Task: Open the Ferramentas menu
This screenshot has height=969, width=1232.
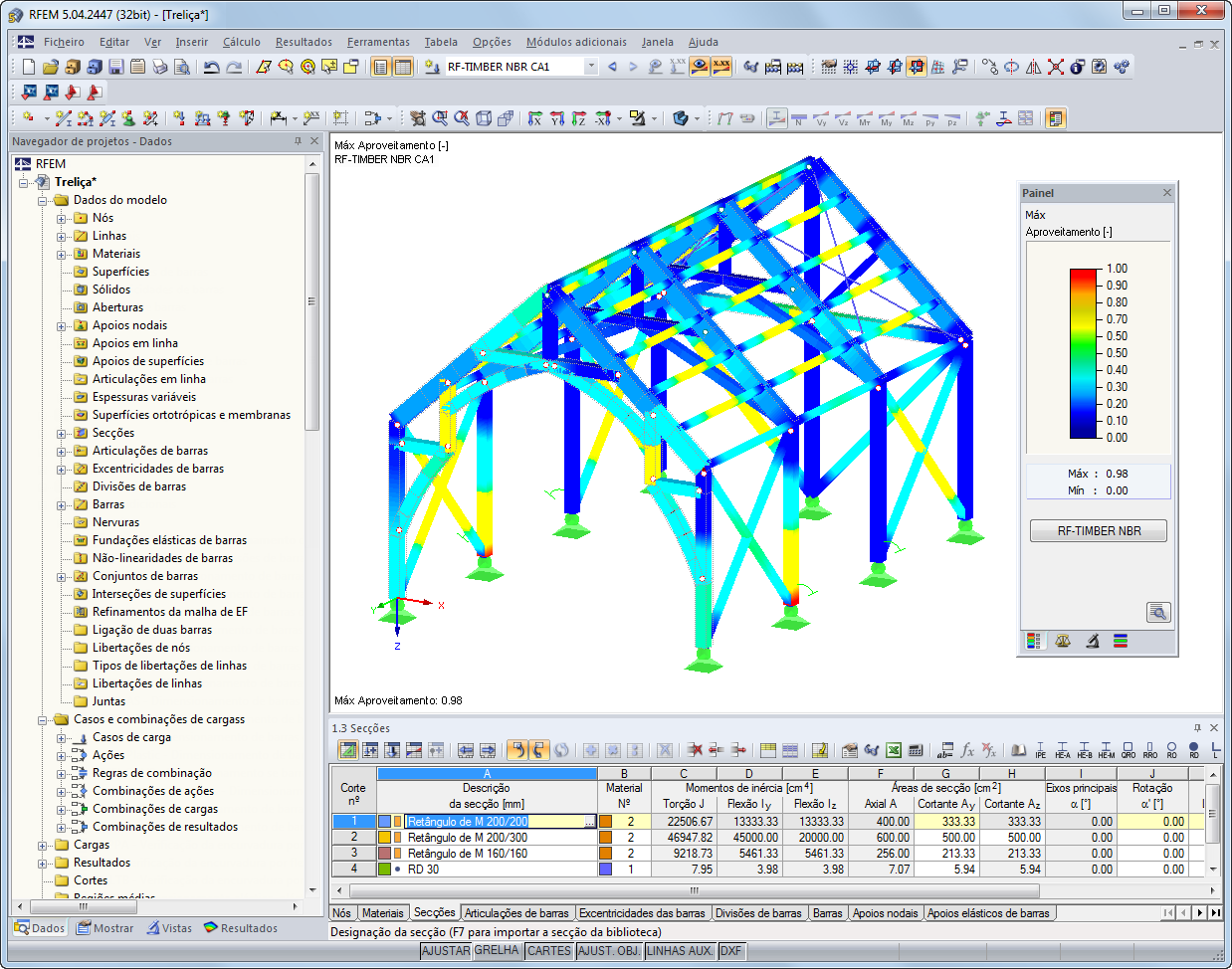Action: tap(378, 42)
